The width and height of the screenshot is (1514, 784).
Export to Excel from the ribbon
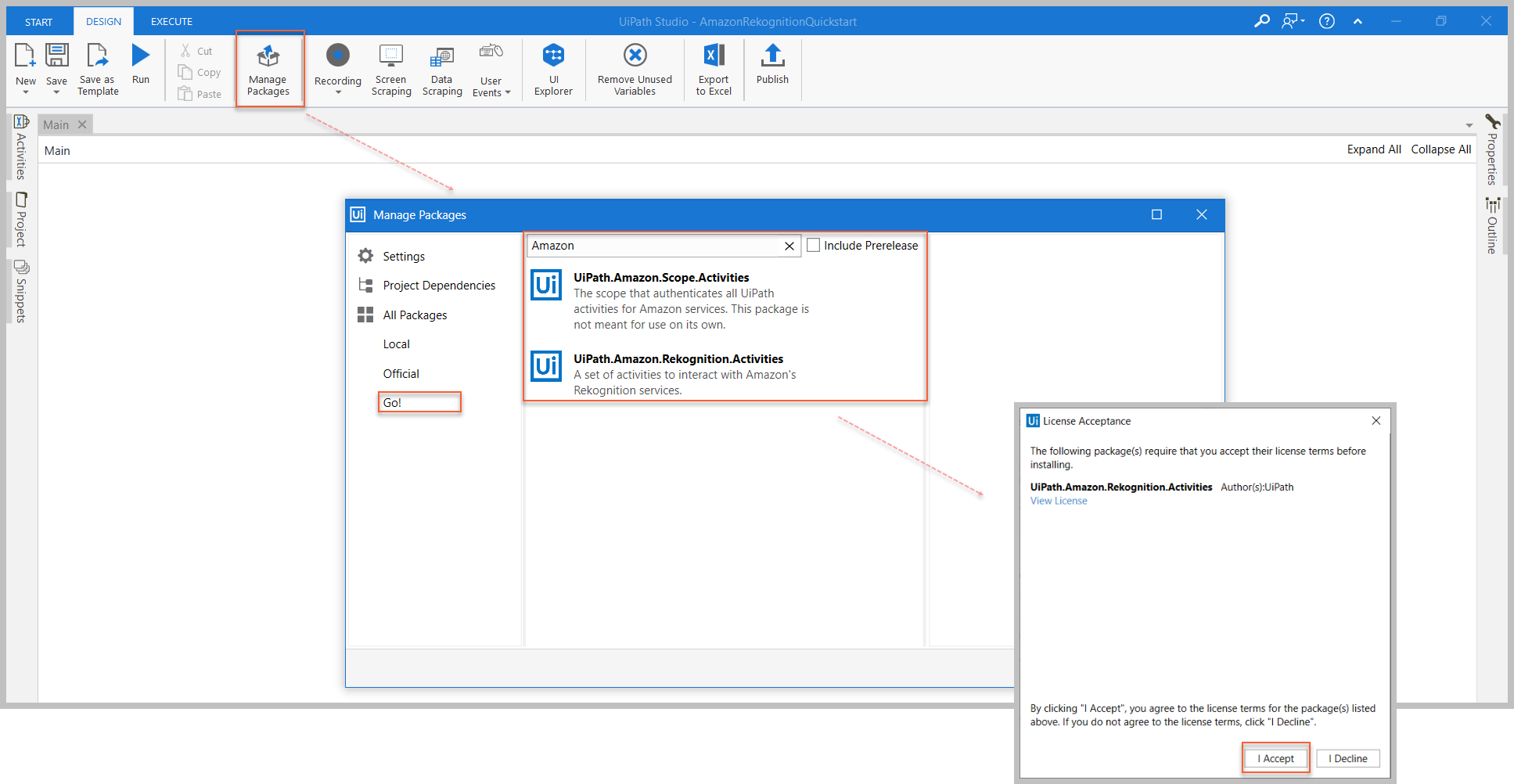(x=714, y=70)
